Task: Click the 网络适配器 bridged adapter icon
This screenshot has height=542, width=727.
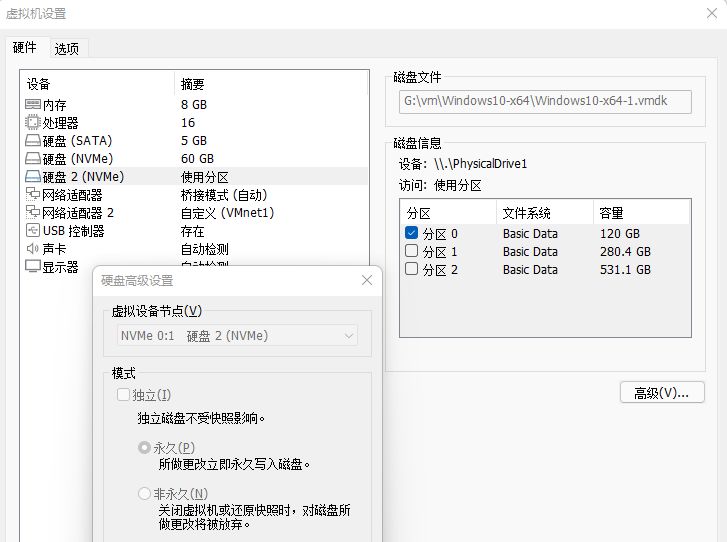Action: click(33, 194)
